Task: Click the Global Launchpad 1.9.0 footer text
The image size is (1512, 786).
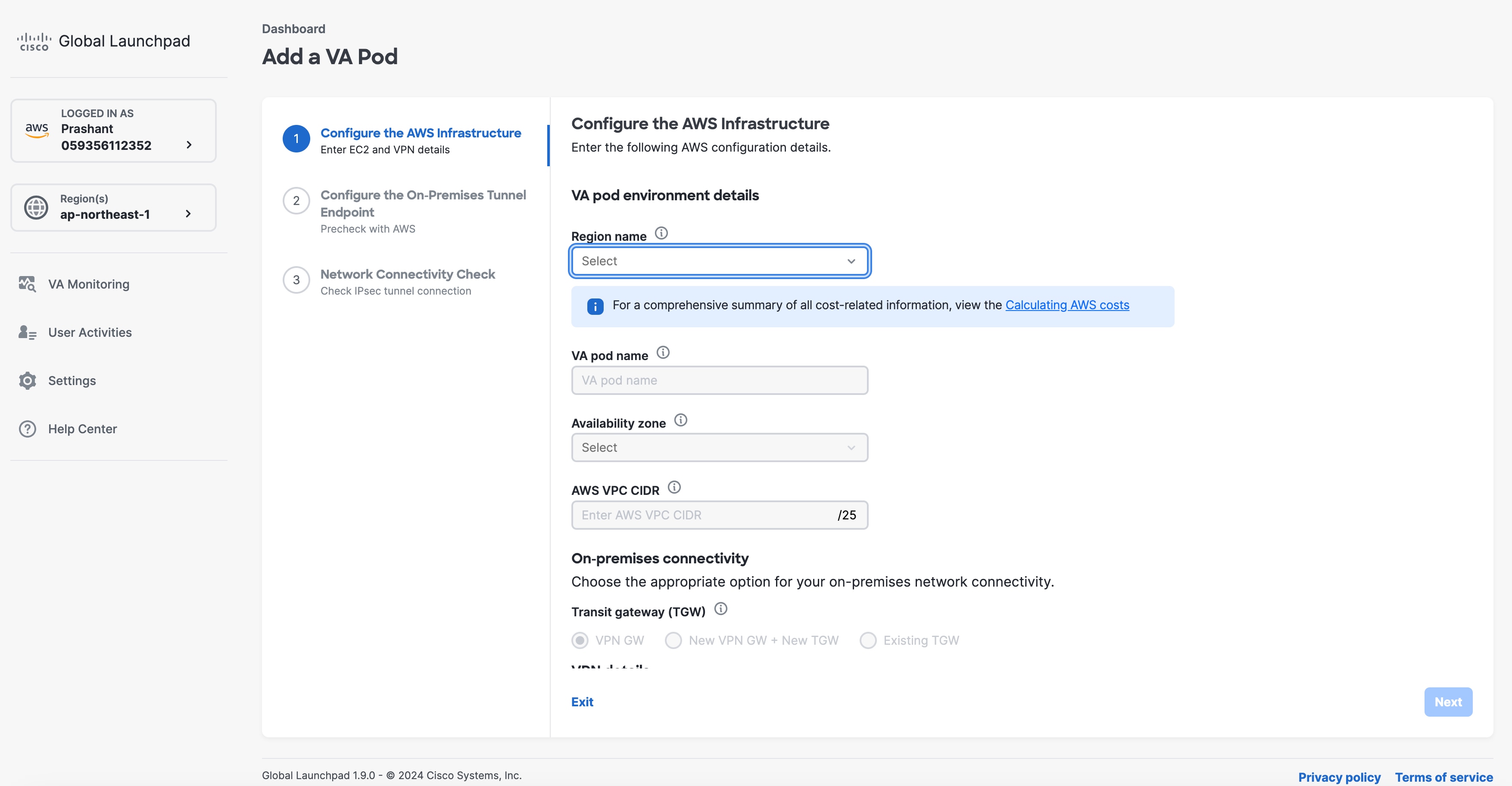Action: [x=391, y=775]
